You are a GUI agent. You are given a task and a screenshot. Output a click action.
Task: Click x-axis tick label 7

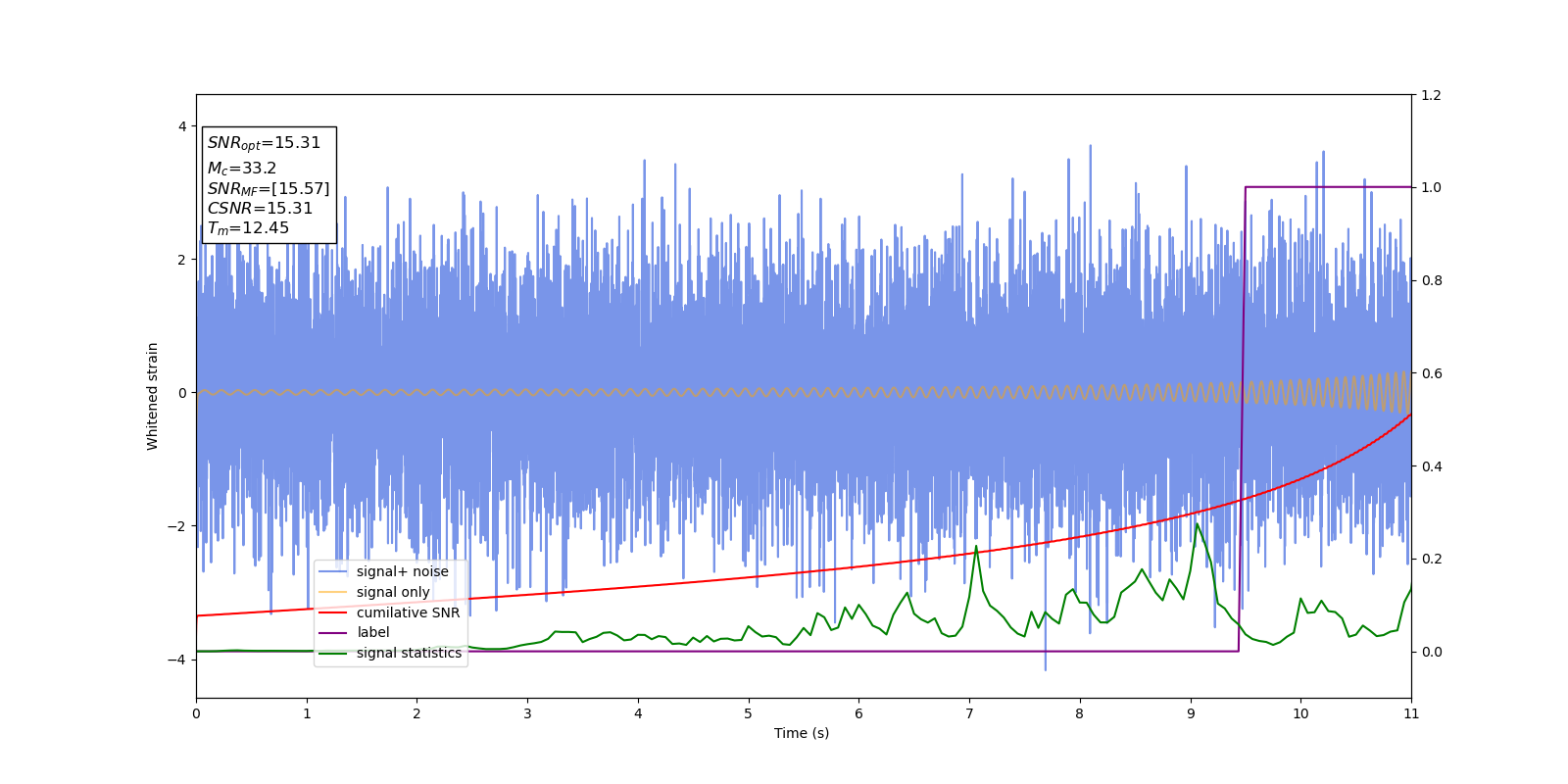pos(969,713)
